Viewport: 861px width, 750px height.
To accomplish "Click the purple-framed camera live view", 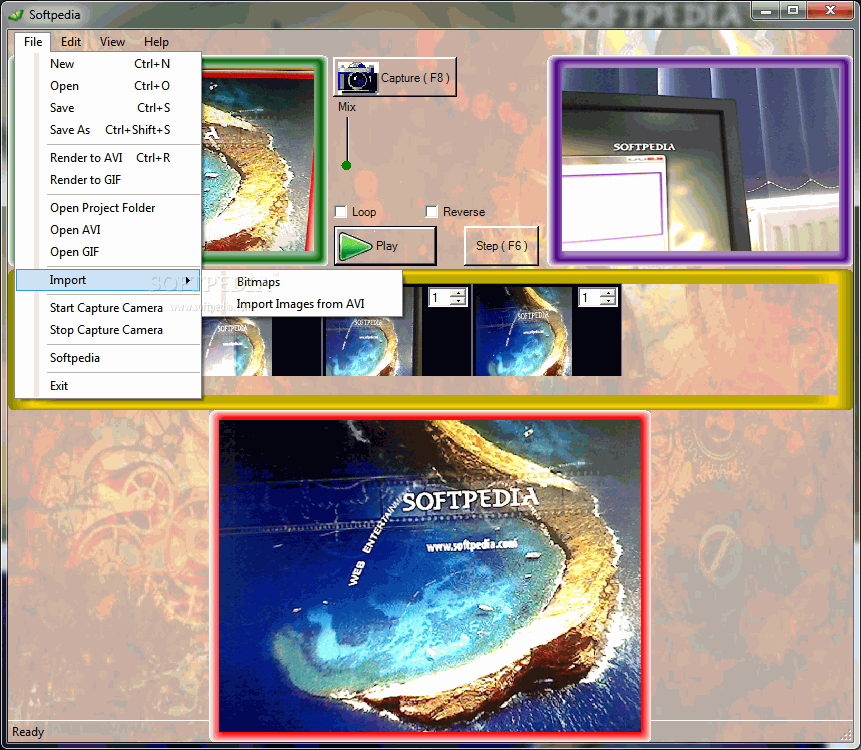I will 700,160.
